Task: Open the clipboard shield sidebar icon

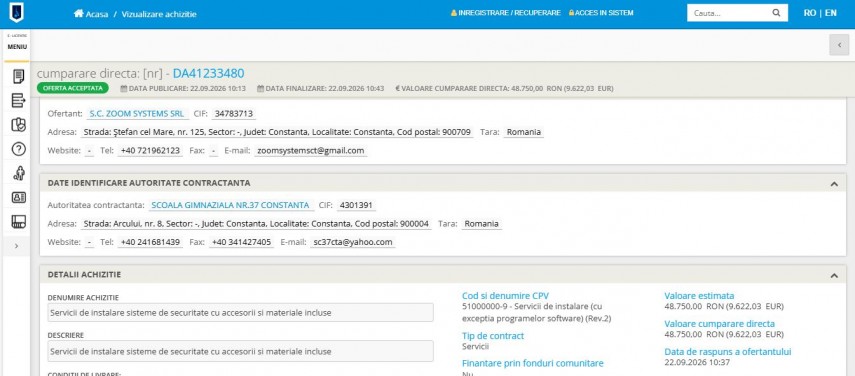Action: 19,125
